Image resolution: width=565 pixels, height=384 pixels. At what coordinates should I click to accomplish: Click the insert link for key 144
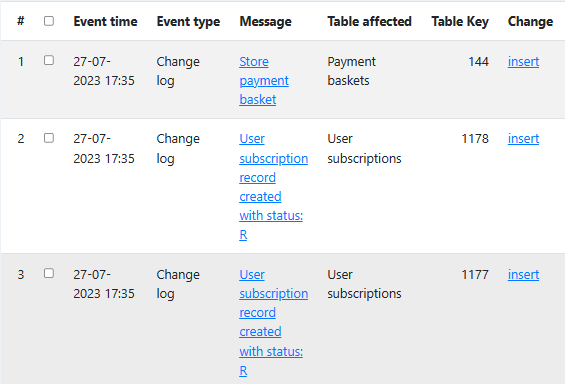click(523, 62)
